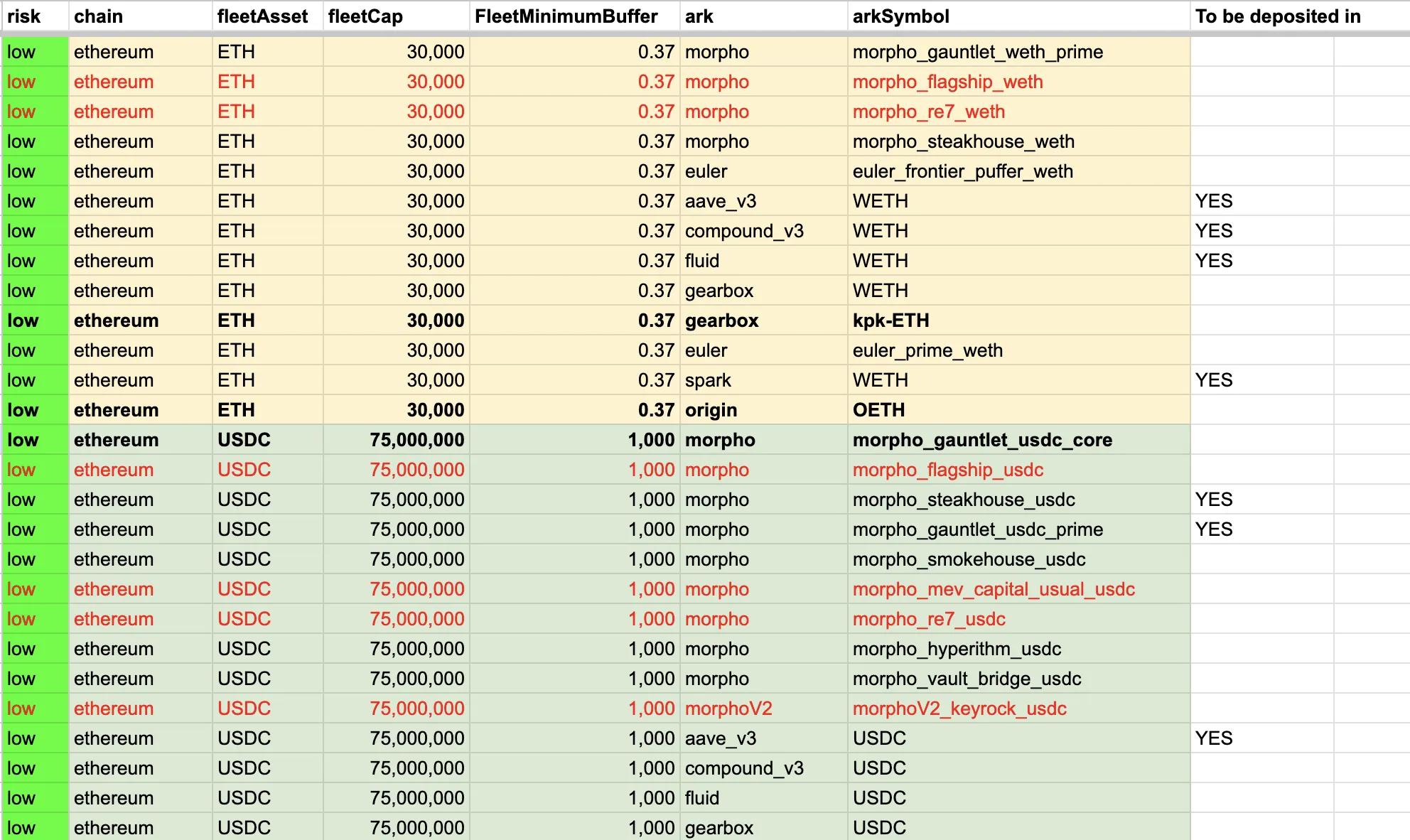This screenshot has width=1410, height=840.
Task: Select the 'spark' ark cell
Action: [708, 380]
